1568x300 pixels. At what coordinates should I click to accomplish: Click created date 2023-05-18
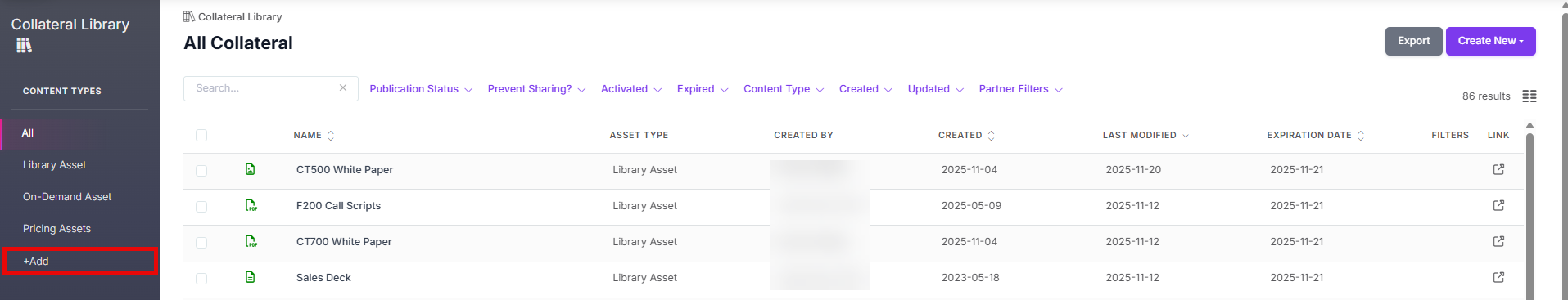pyautogui.click(x=970, y=278)
